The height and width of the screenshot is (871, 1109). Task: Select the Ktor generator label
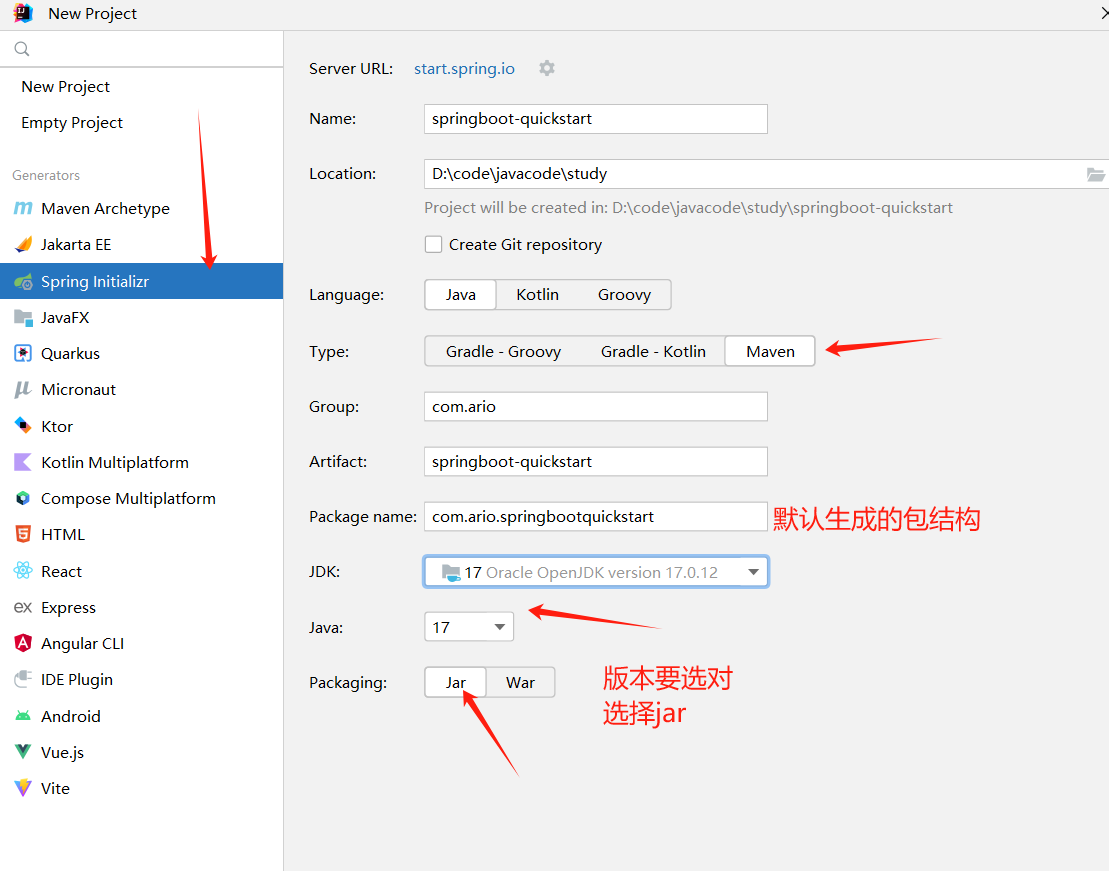57,426
